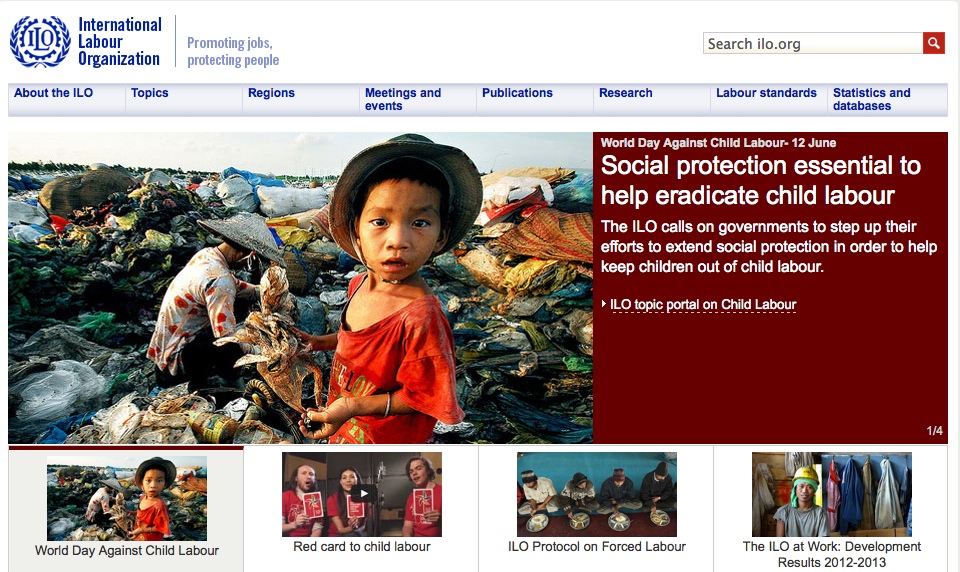This screenshot has width=960, height=572.
Task: Click the Red card to child labour caption
Action: point(362,547)
